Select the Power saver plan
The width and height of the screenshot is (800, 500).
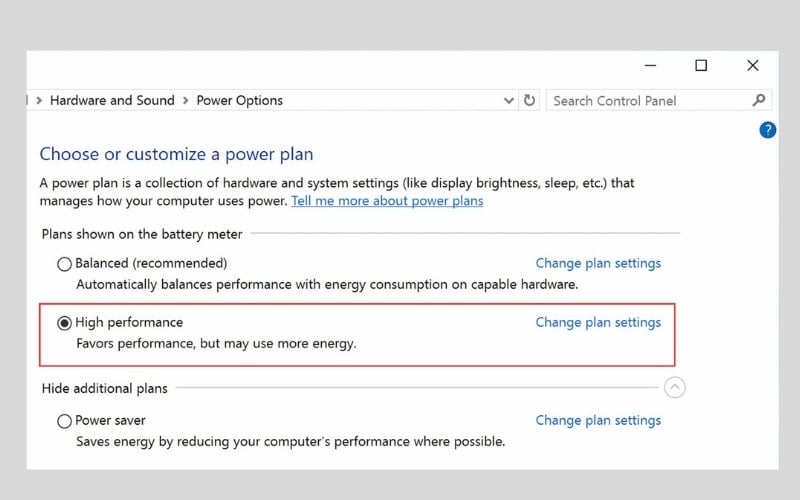click(x=65, y=421)
